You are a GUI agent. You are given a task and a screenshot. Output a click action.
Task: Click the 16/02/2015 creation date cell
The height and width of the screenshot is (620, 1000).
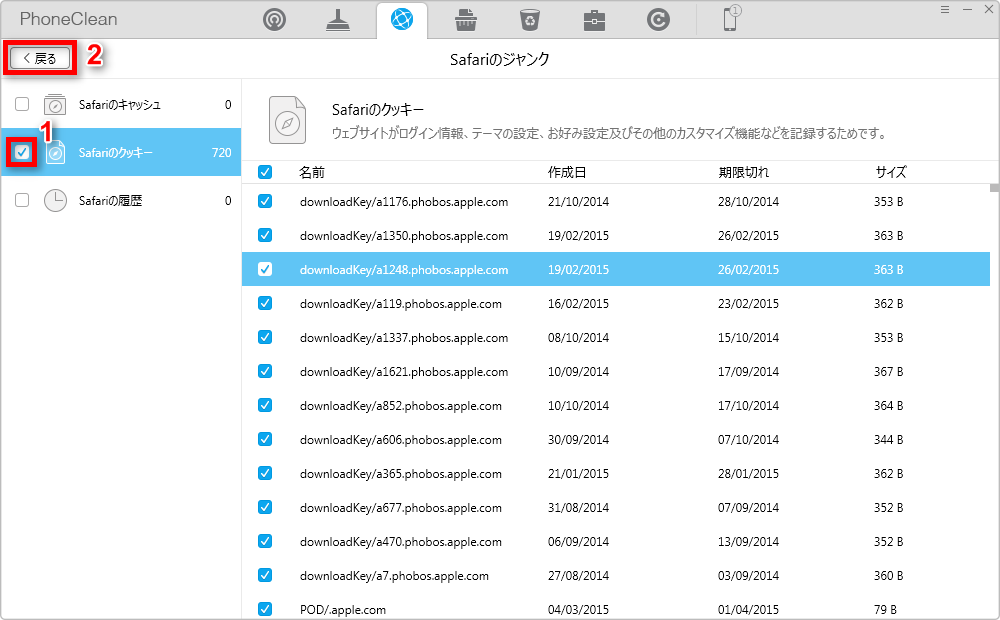578,304
